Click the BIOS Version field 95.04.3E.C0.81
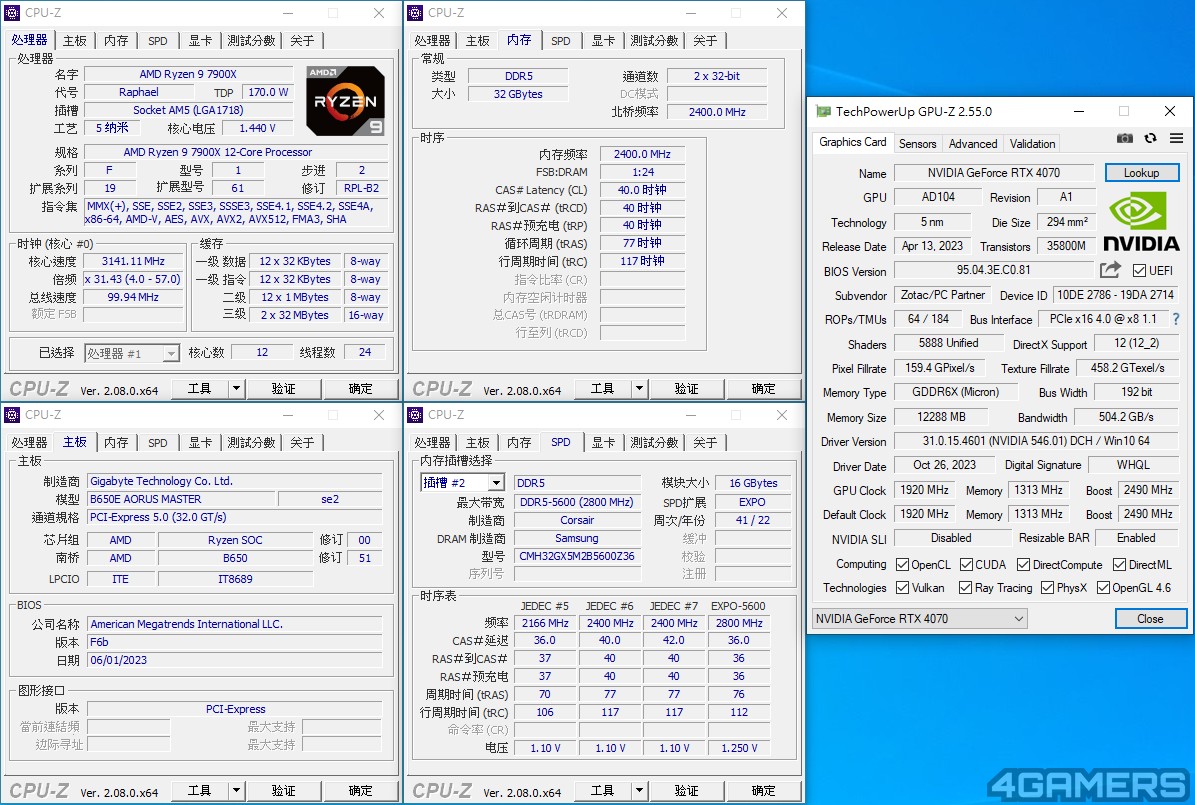This screenshot has height=805, width=1195. click(x=994, y=270)
